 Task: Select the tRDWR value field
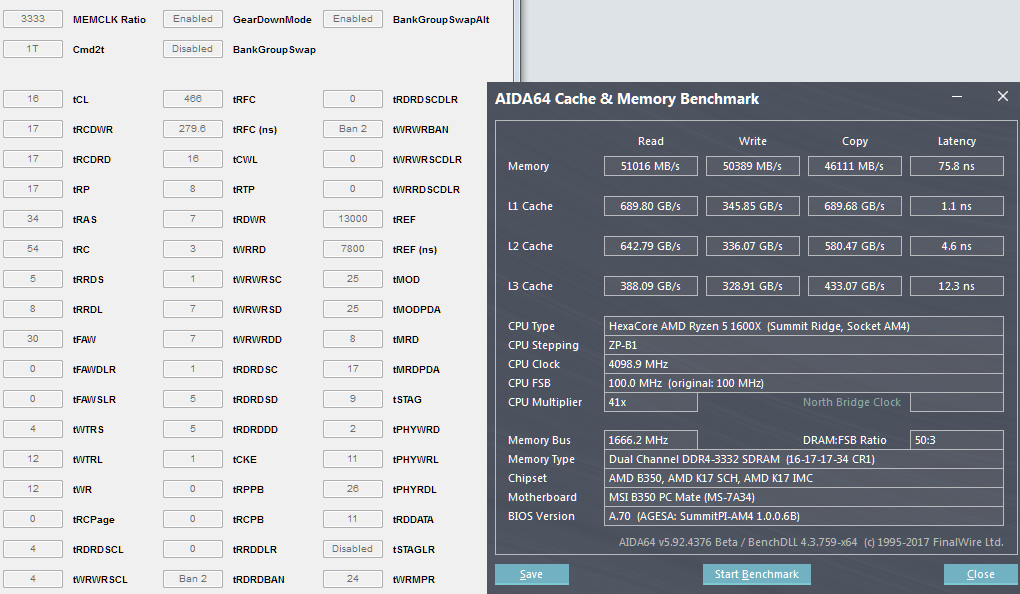pos(193,219)
